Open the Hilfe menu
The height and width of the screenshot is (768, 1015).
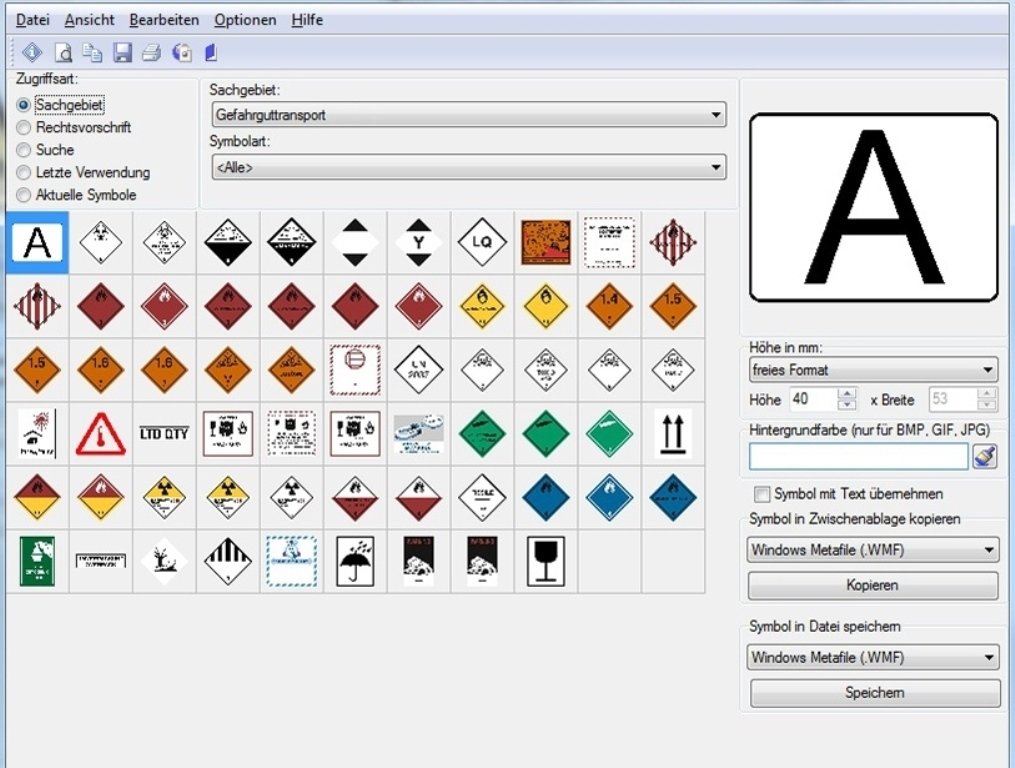(307, 20)
